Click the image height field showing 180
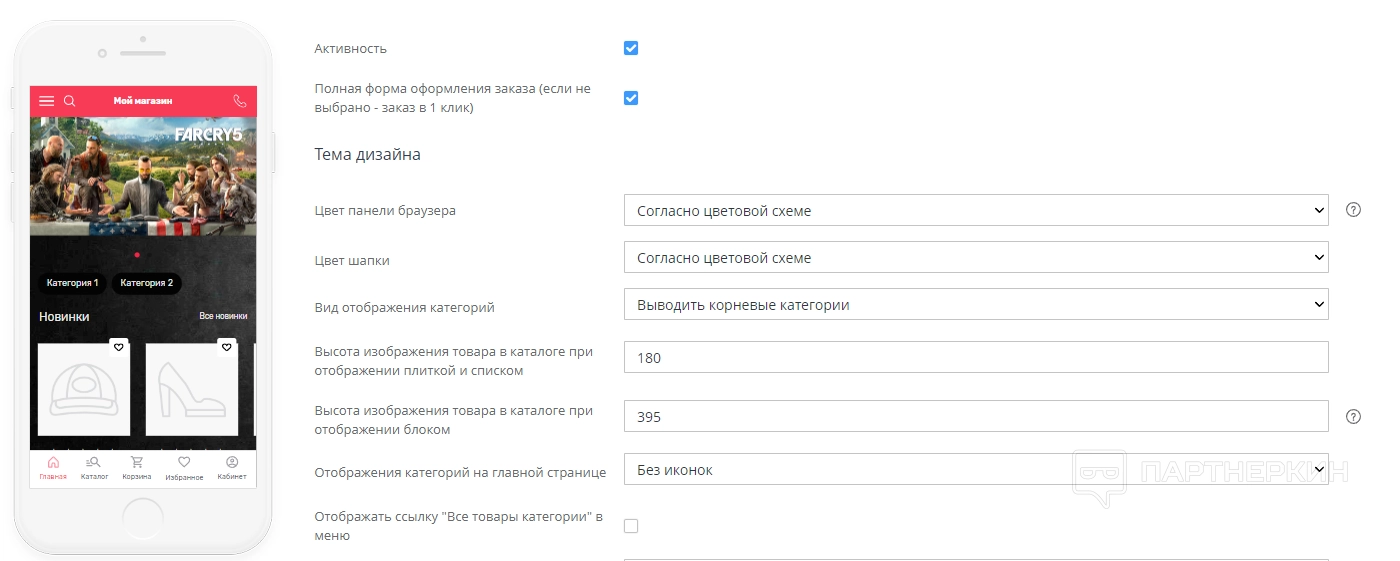Image resolution: width=1400 pixels, height=561 pixels. [975, 358]
